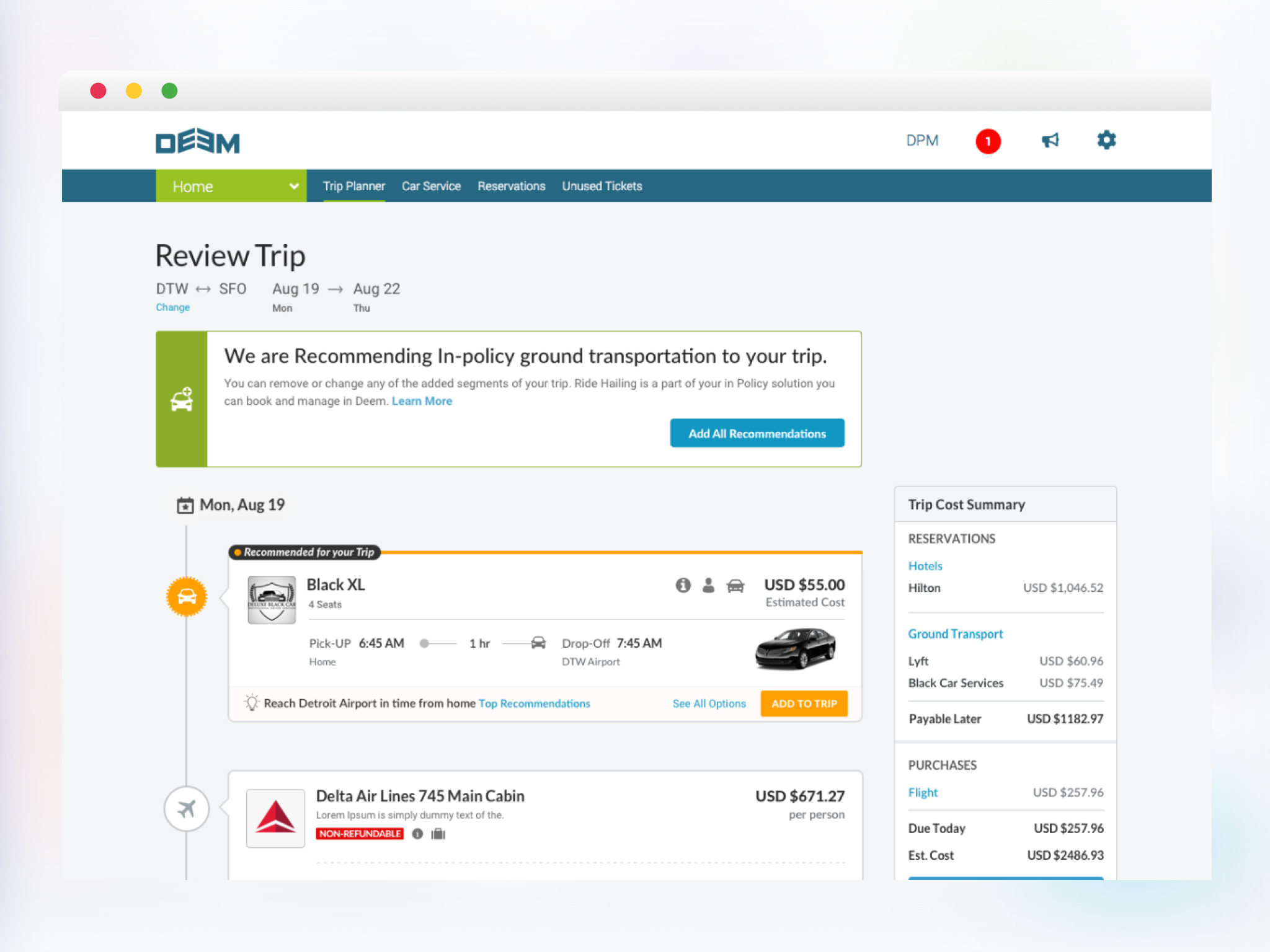Click the 'Lyft' cost row

pos(1006,661)
